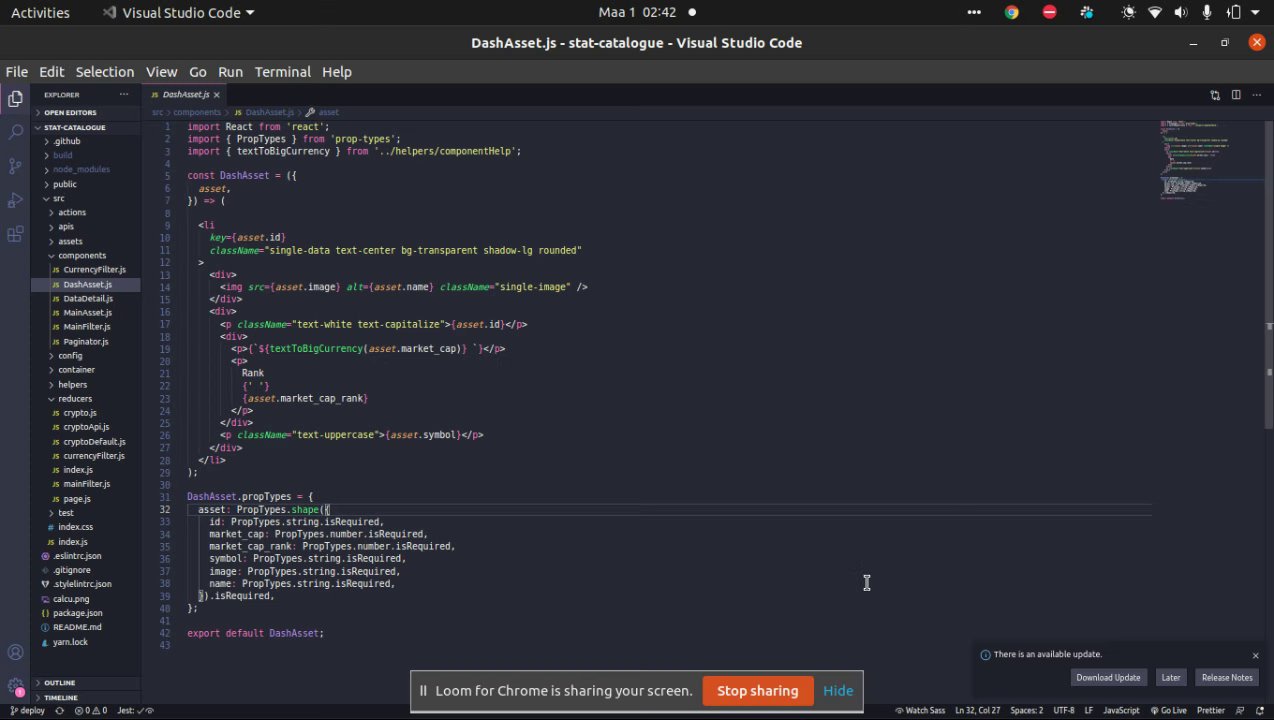This screenshot has width=1274, height=720.
Task: Select the DashAsset.js editor tab
Action: 183,95
